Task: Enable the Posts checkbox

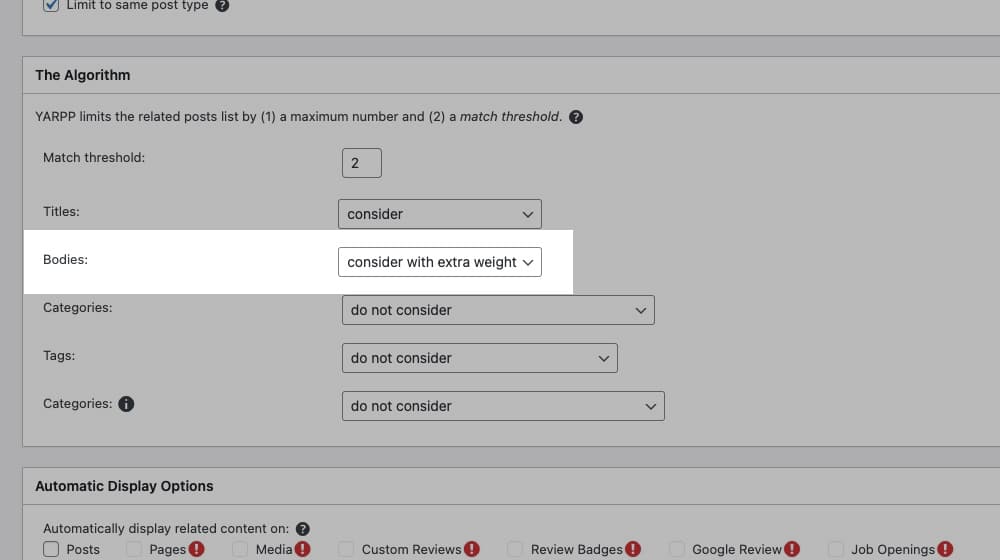Action: pos(52,549)
